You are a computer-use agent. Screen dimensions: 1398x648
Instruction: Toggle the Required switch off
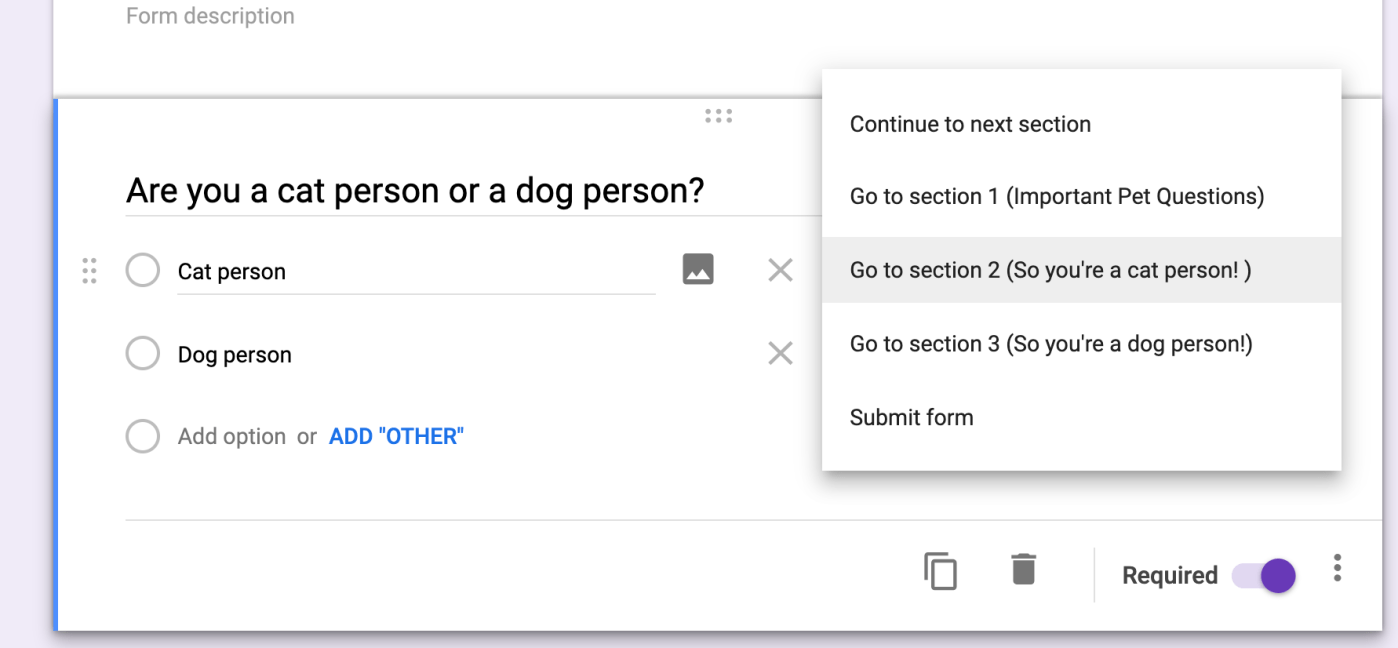coord(1266,576)
